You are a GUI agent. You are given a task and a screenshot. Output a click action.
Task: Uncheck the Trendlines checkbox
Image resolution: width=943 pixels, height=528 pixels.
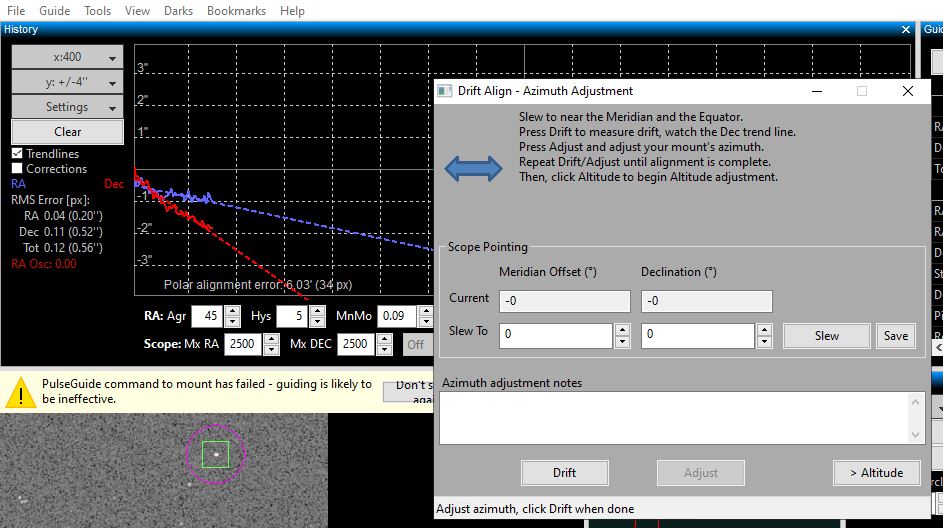[17, 154]
